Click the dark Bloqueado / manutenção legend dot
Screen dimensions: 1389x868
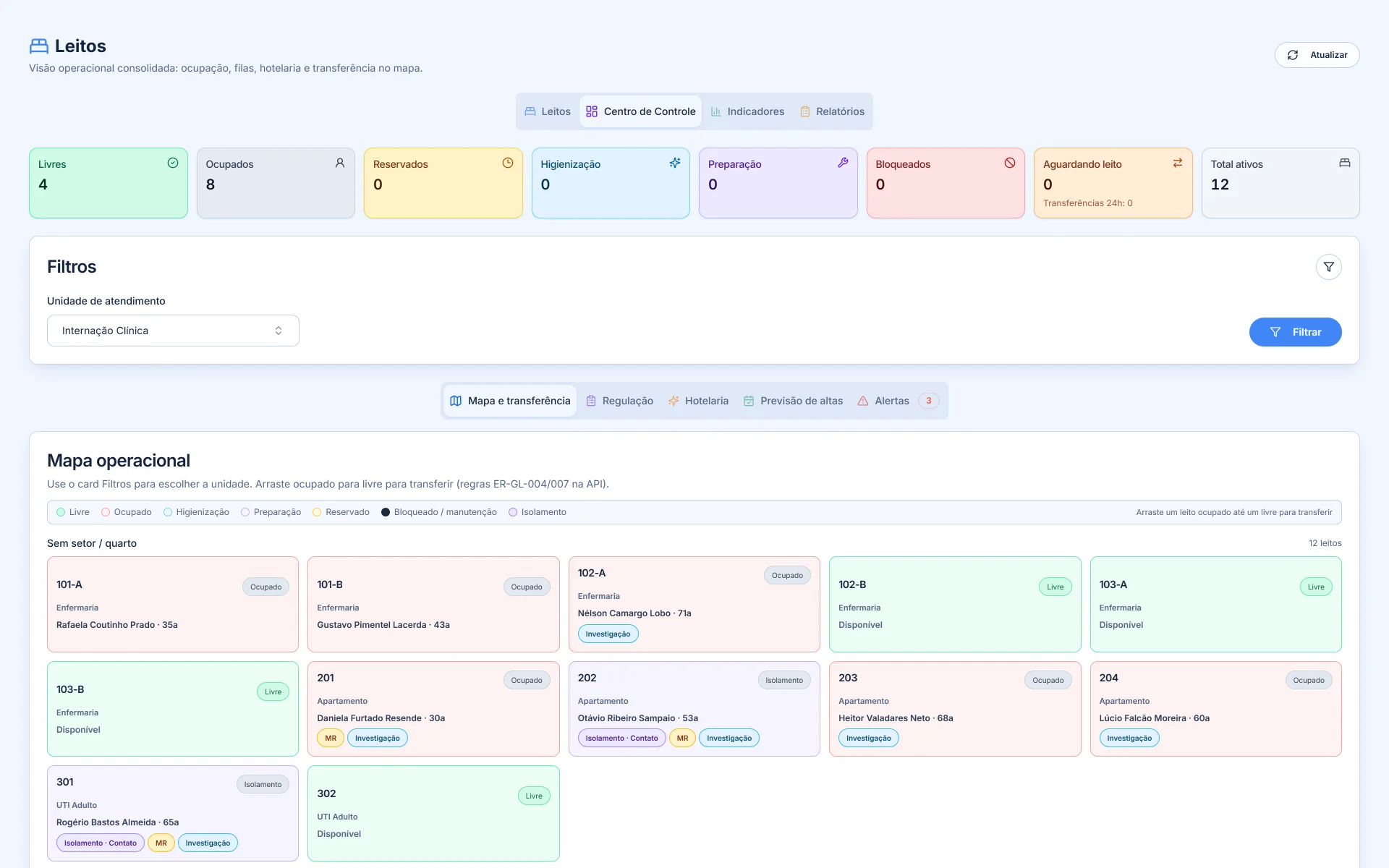tap(386, 512)
